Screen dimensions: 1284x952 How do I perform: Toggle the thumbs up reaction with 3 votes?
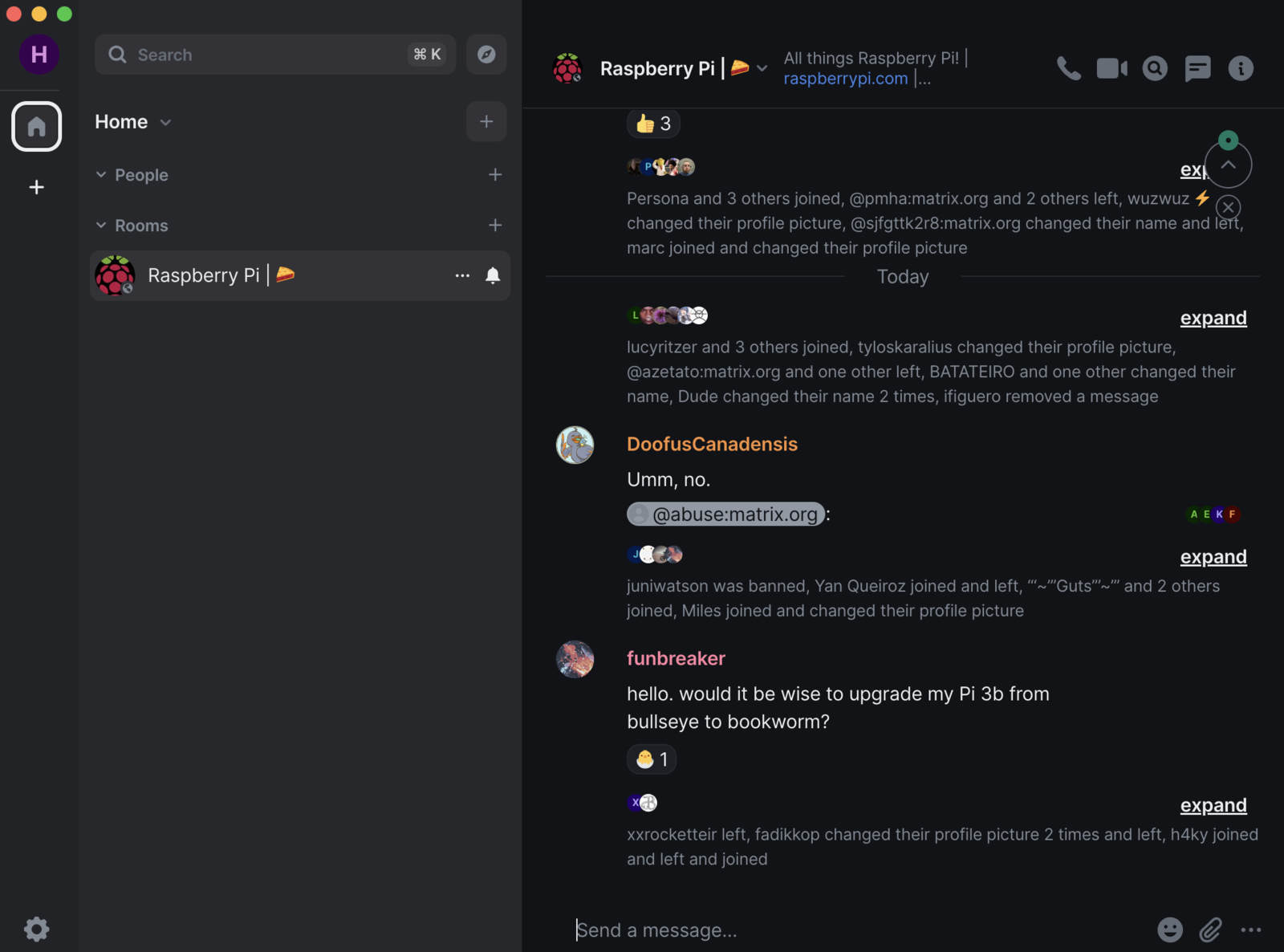[x=653, y=124]
